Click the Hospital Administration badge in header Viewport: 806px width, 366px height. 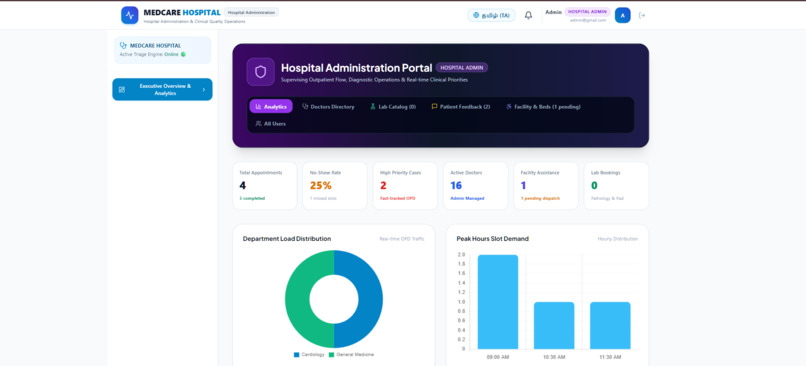[251, 12]
